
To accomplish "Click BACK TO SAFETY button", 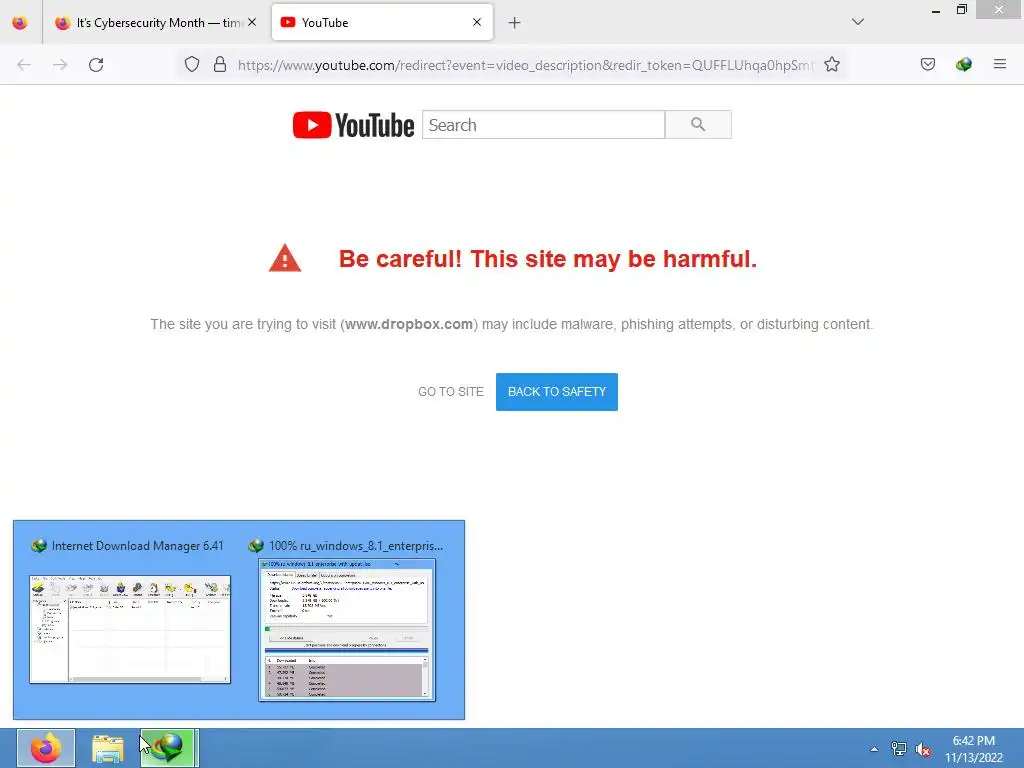I will (556, 392).
